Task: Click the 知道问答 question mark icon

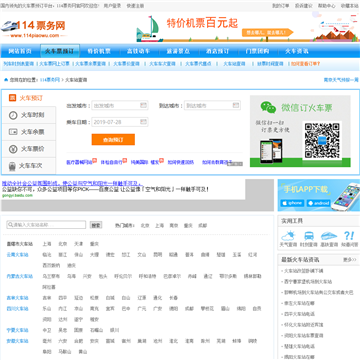Action: (x=349, y=236)
